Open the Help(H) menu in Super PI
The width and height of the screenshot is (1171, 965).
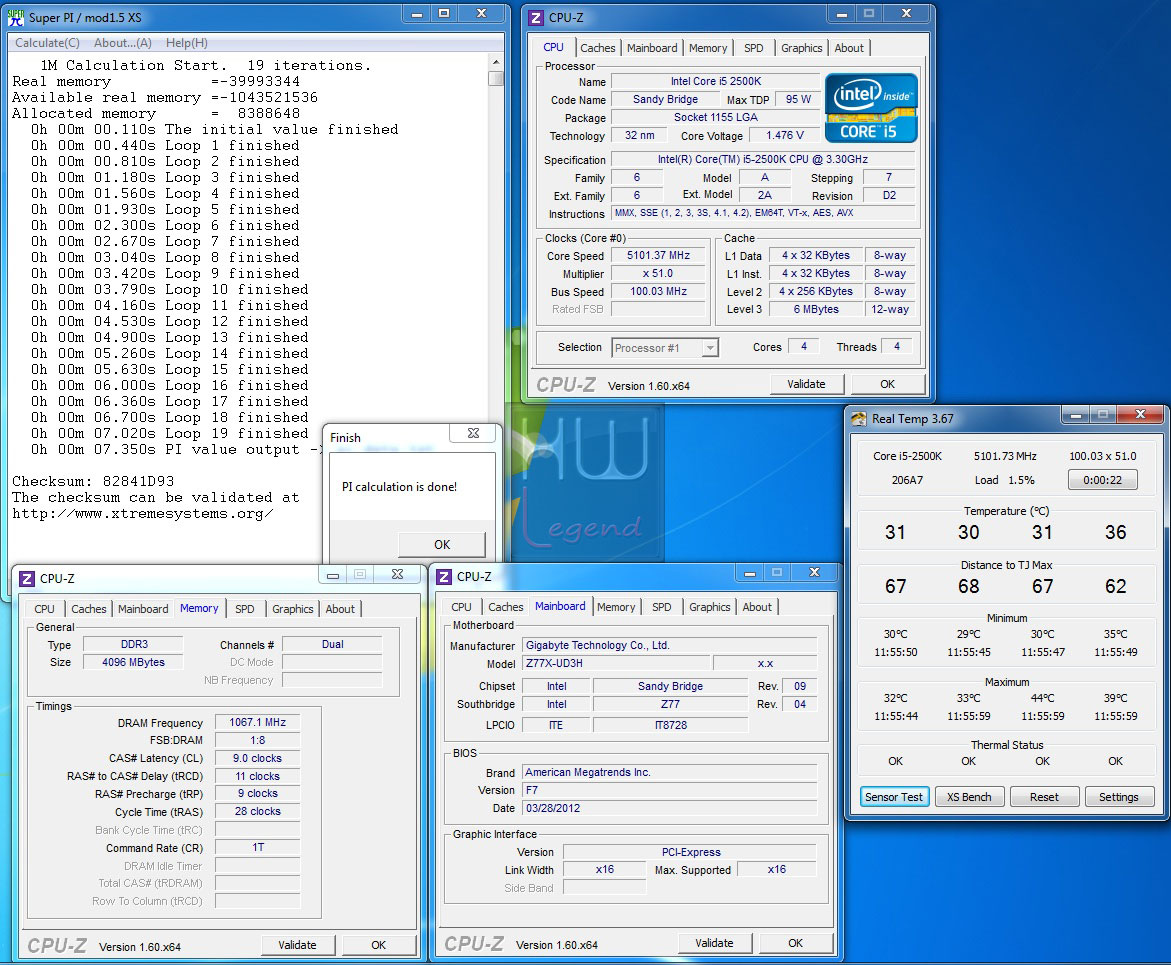(187, 43)
